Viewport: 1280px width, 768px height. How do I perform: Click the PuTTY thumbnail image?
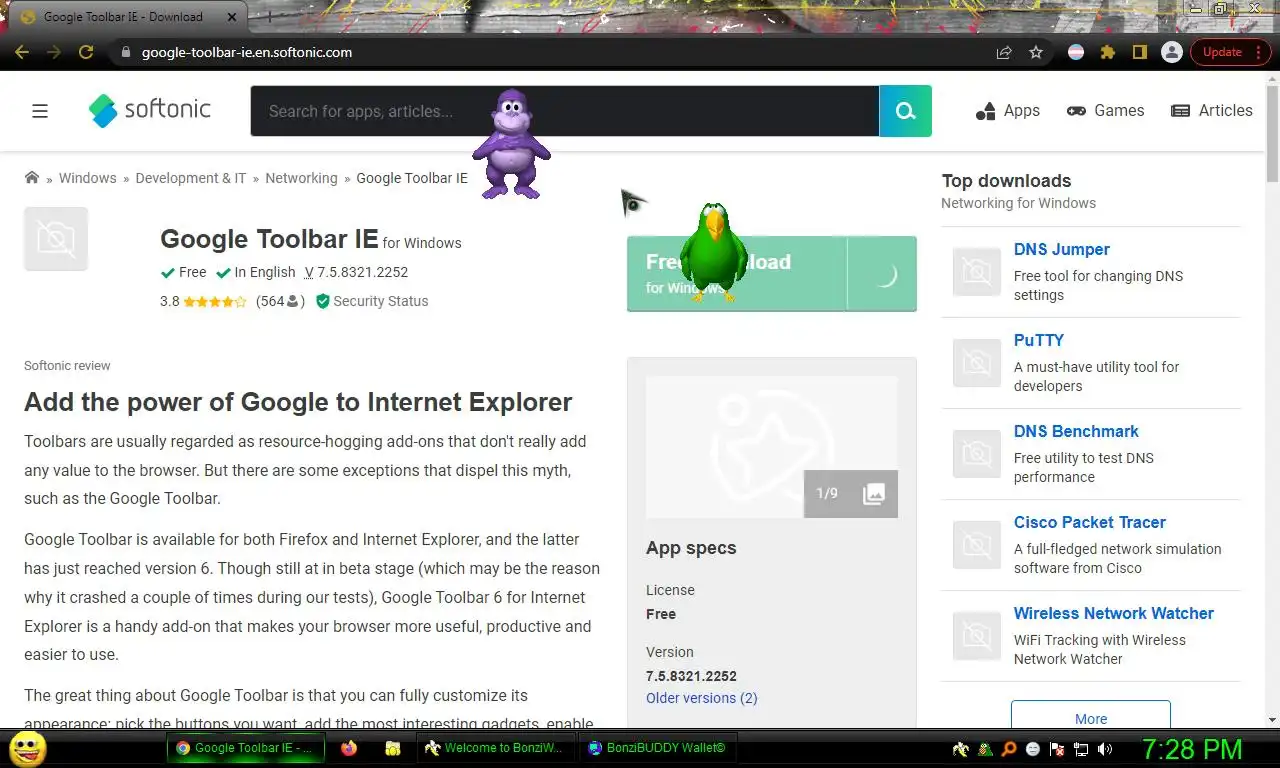point(976,362)
